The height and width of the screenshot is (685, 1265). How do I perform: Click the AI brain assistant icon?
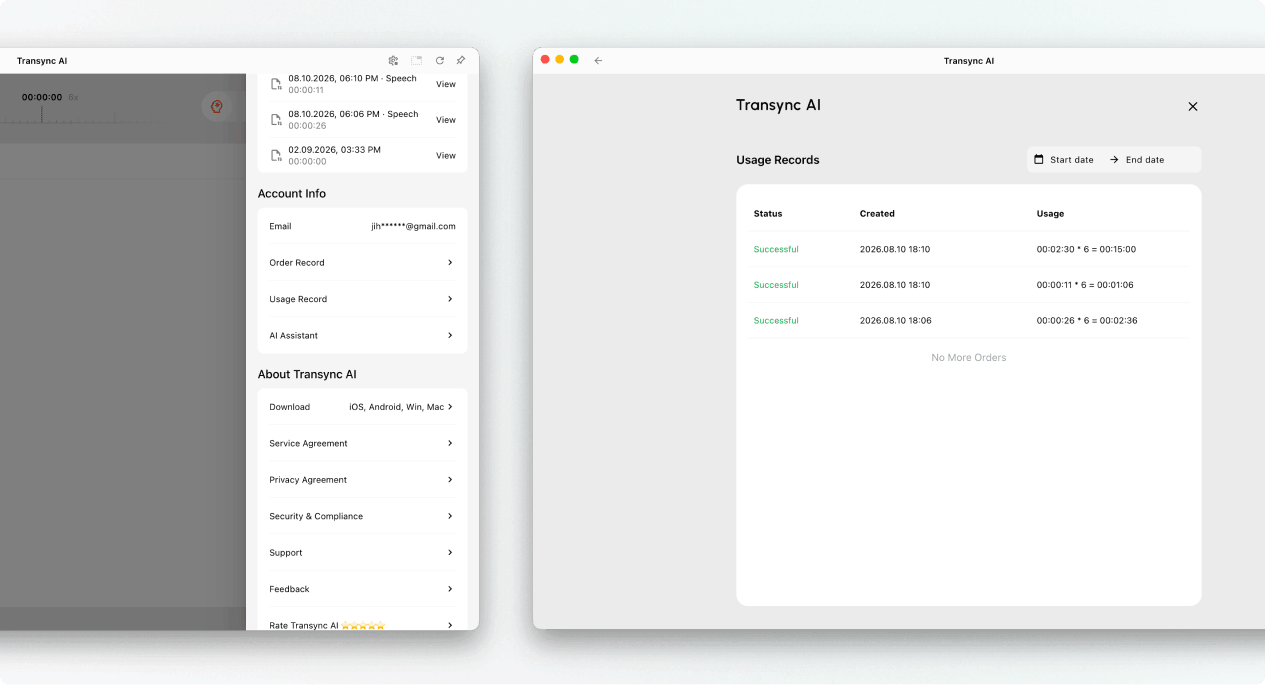(216, 106)
